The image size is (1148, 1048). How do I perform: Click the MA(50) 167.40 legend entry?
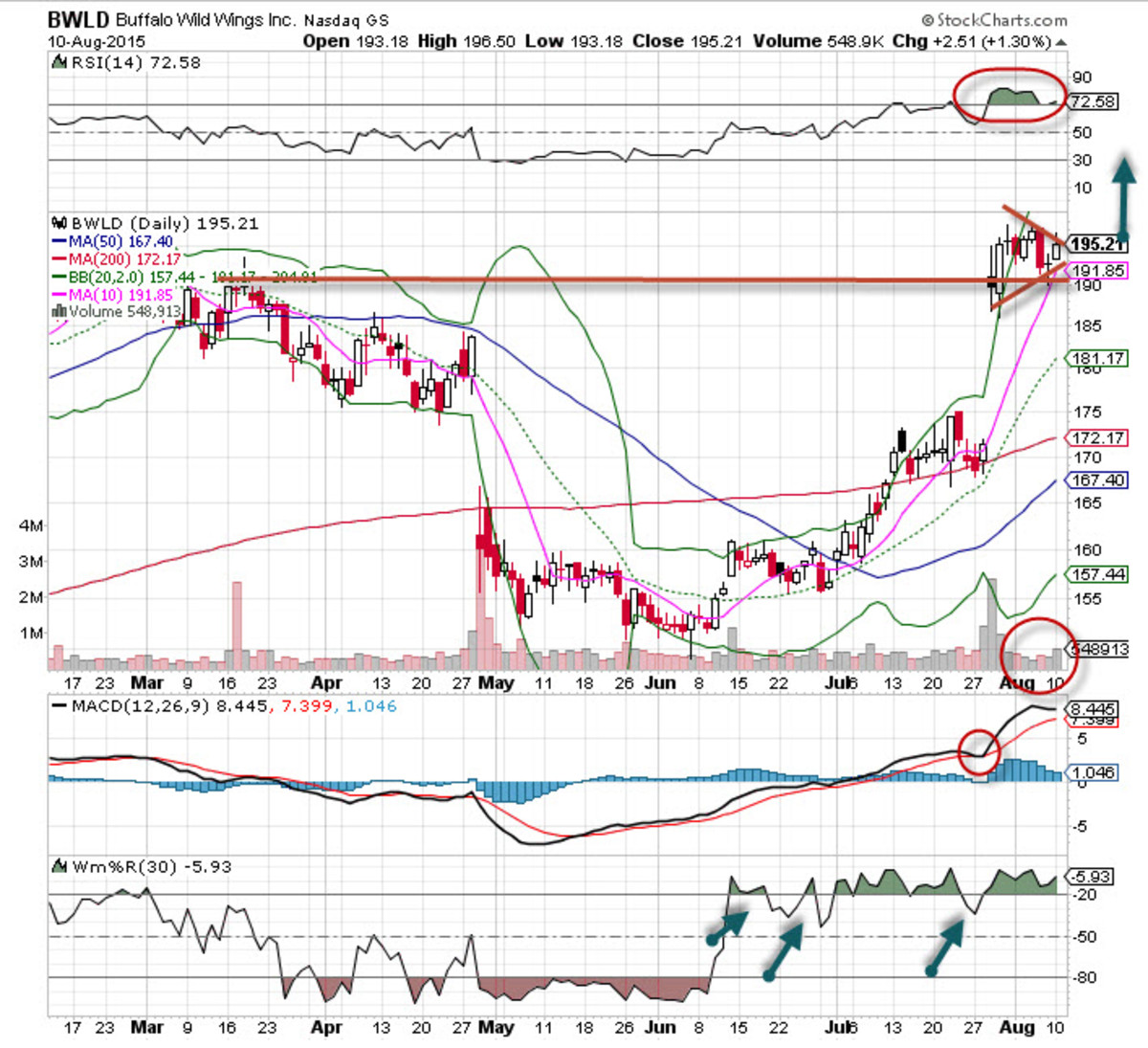111,241
